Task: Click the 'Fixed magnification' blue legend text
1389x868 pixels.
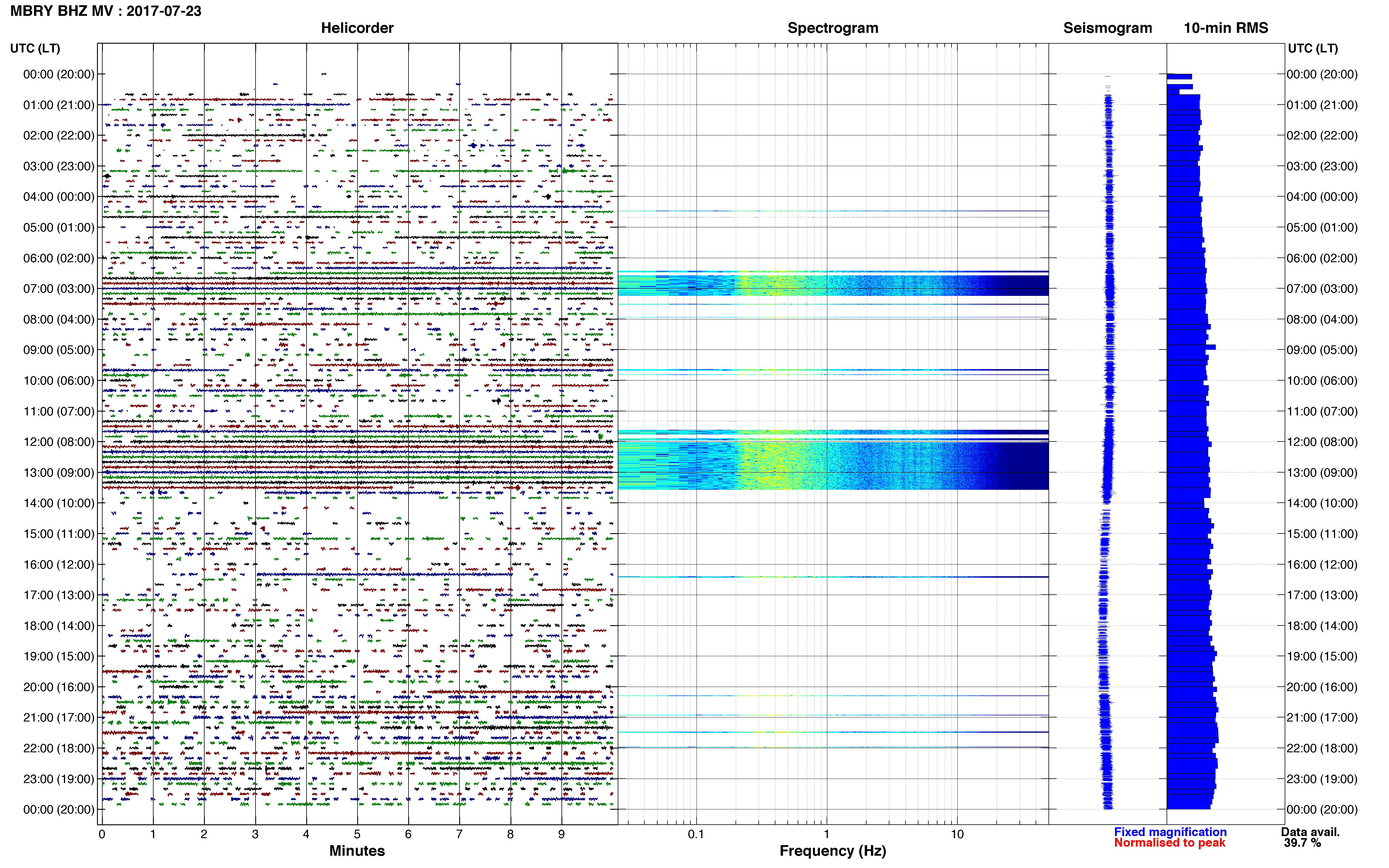Action: (x=1170, y=832)
